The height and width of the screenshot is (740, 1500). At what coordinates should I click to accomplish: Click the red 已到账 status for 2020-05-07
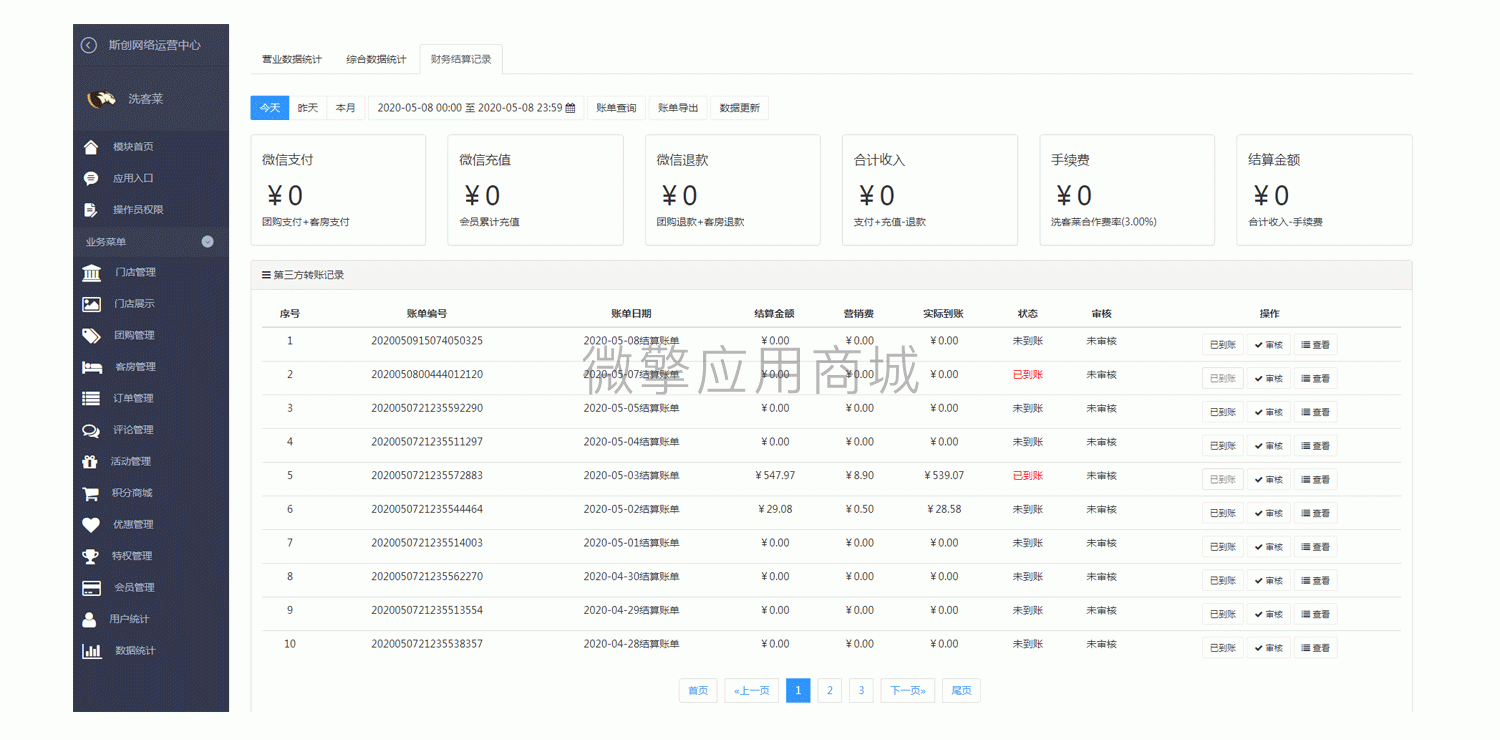(x=1028, y=375)
